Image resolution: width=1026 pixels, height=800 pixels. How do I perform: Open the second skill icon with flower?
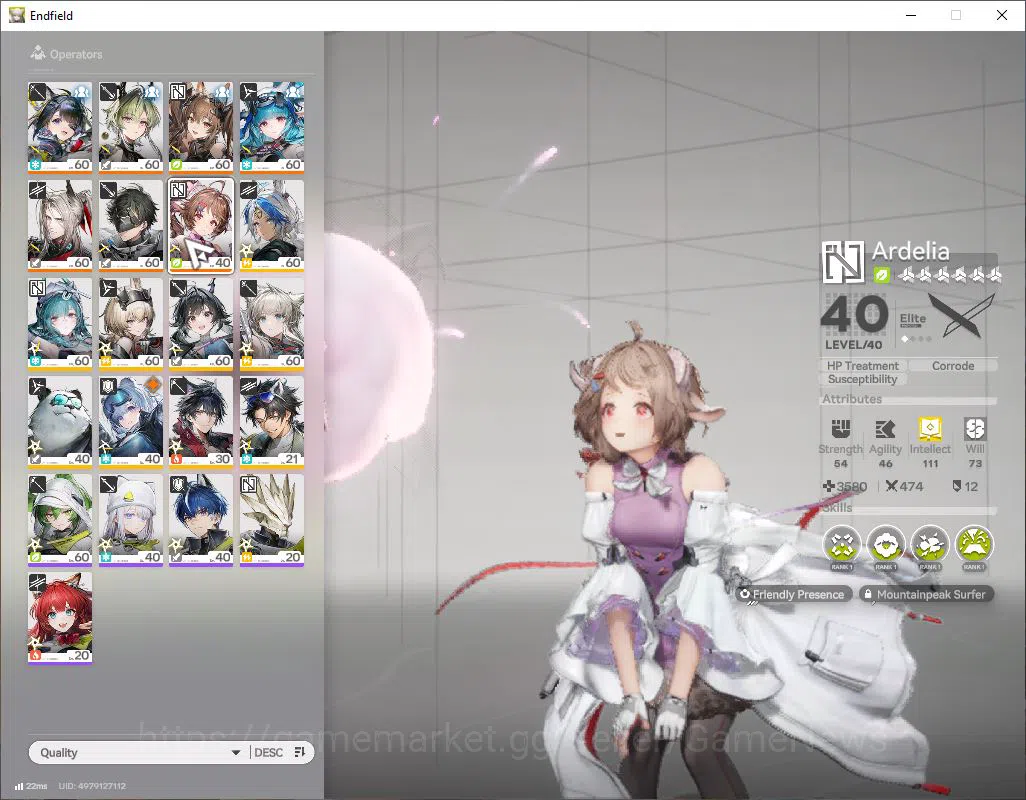click(886, 544)
